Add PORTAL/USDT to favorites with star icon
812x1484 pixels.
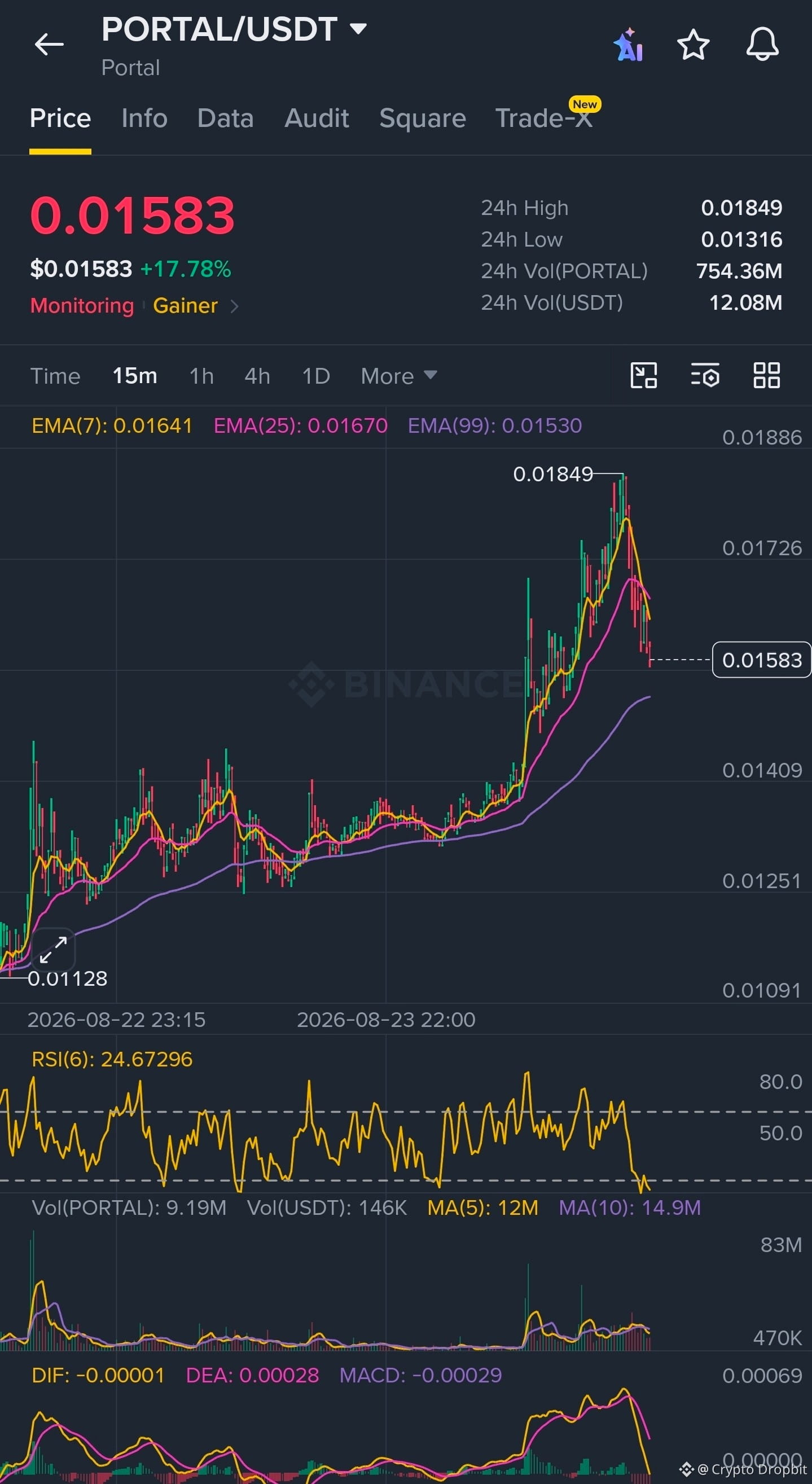point(693,45)
